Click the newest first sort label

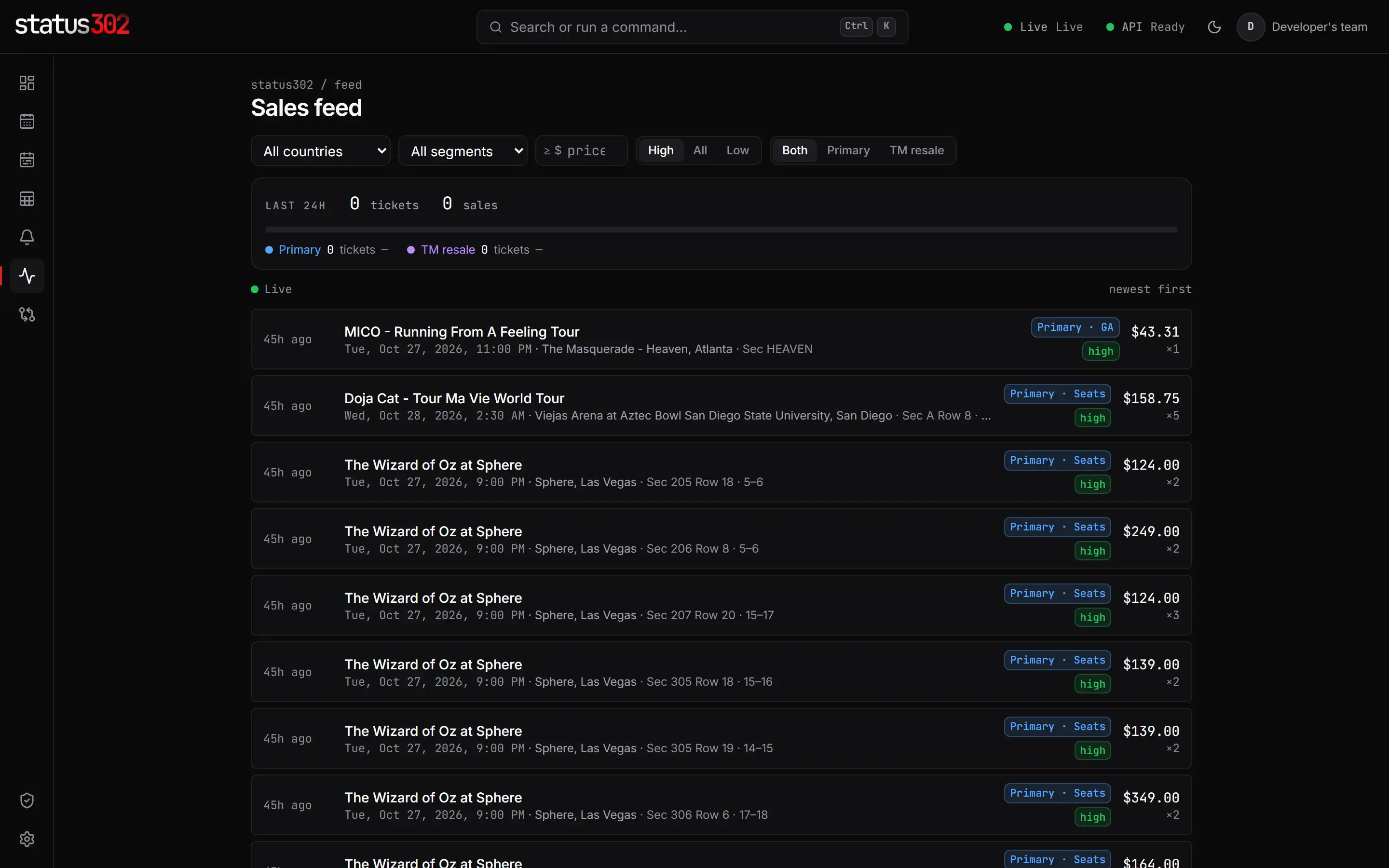click(x=1150, y=289)
